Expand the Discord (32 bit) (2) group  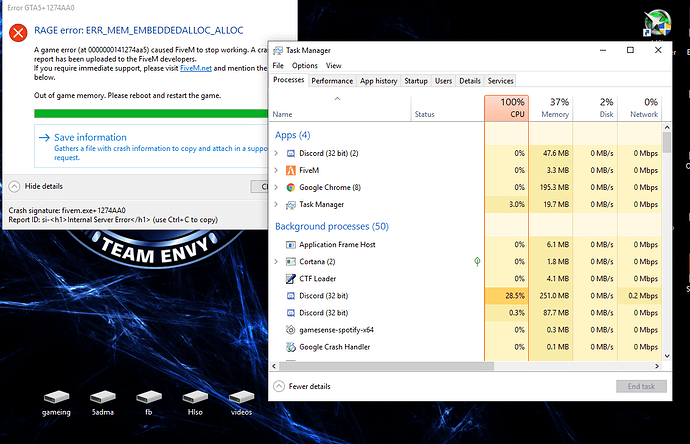pos(276,153)
